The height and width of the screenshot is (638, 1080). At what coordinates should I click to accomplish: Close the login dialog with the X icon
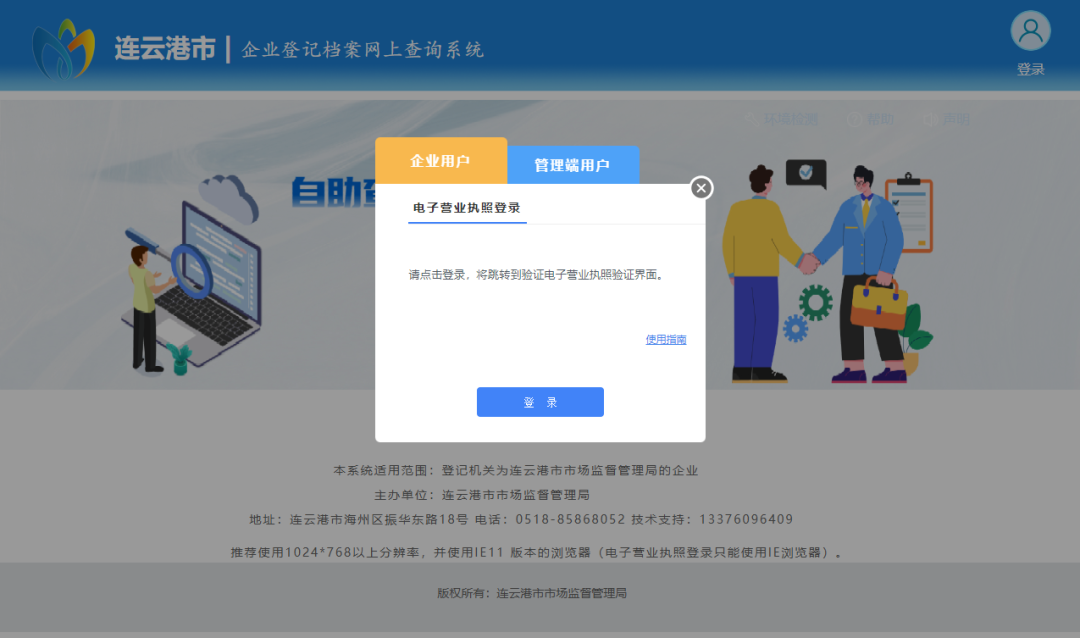click(x=702, y=188)
